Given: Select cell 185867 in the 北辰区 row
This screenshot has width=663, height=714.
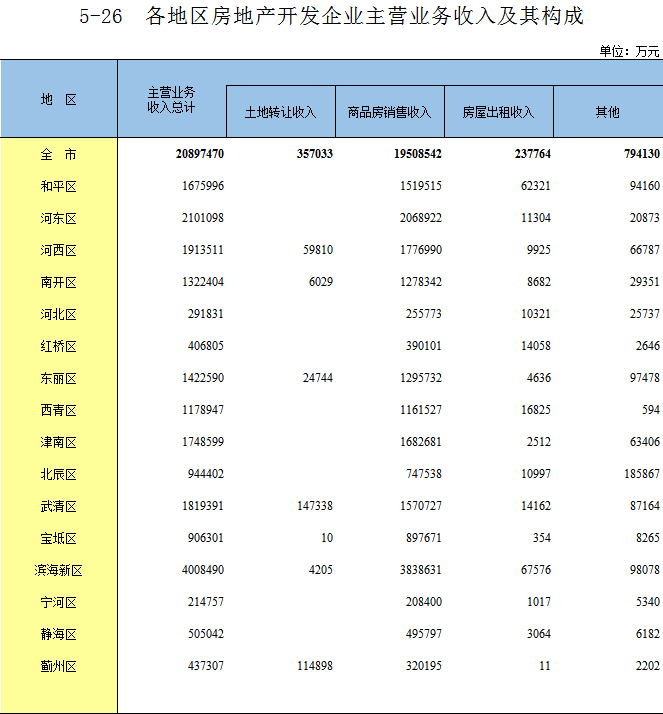Looking at the screenshot, I should (x=642, y=474).
